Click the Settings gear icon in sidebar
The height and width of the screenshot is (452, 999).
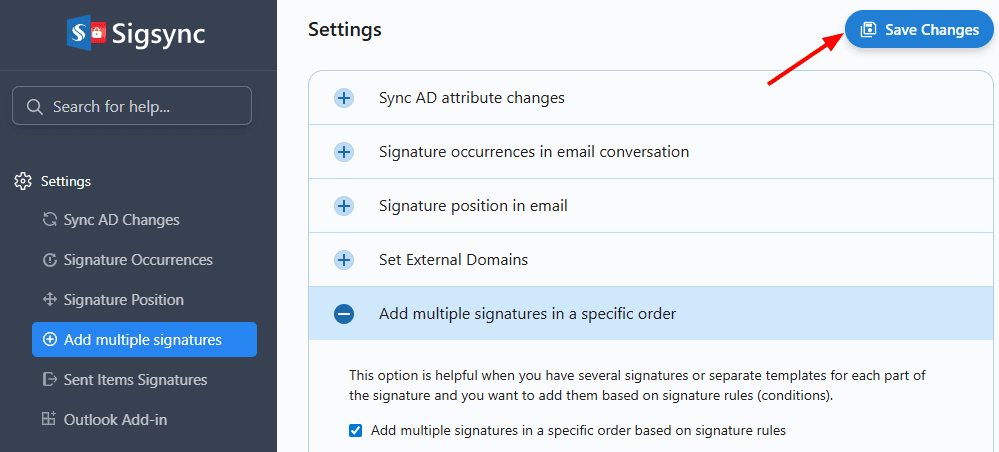23,181
